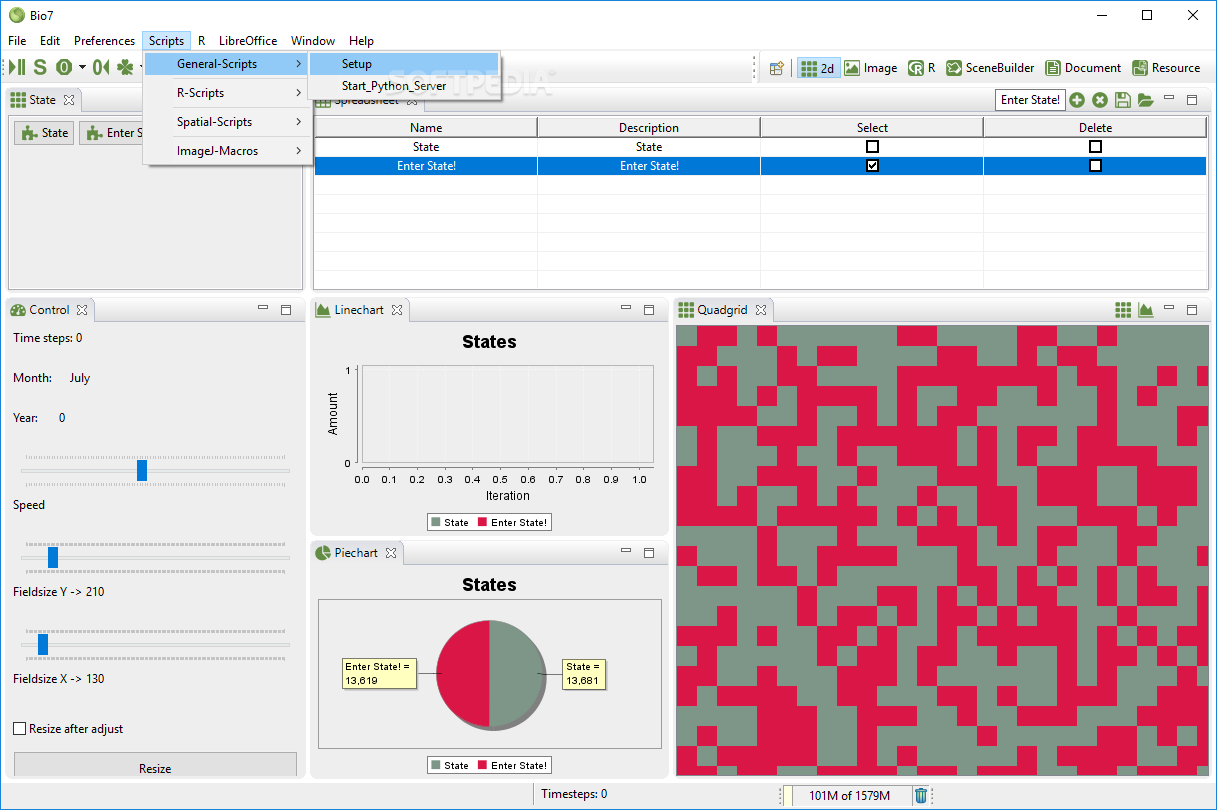Click the green X remove state icon

[x=1100, y=100]
